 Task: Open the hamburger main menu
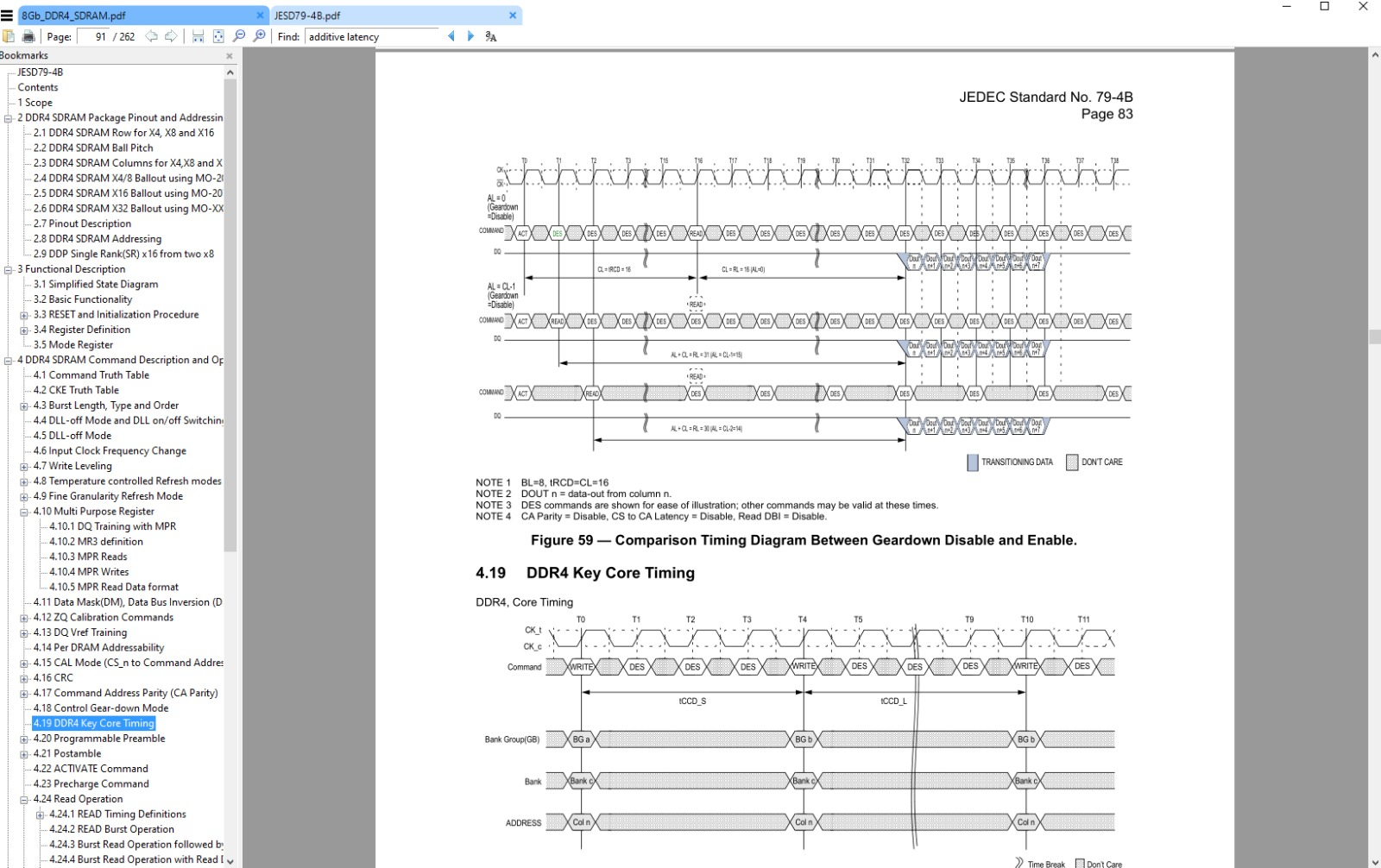7,16
